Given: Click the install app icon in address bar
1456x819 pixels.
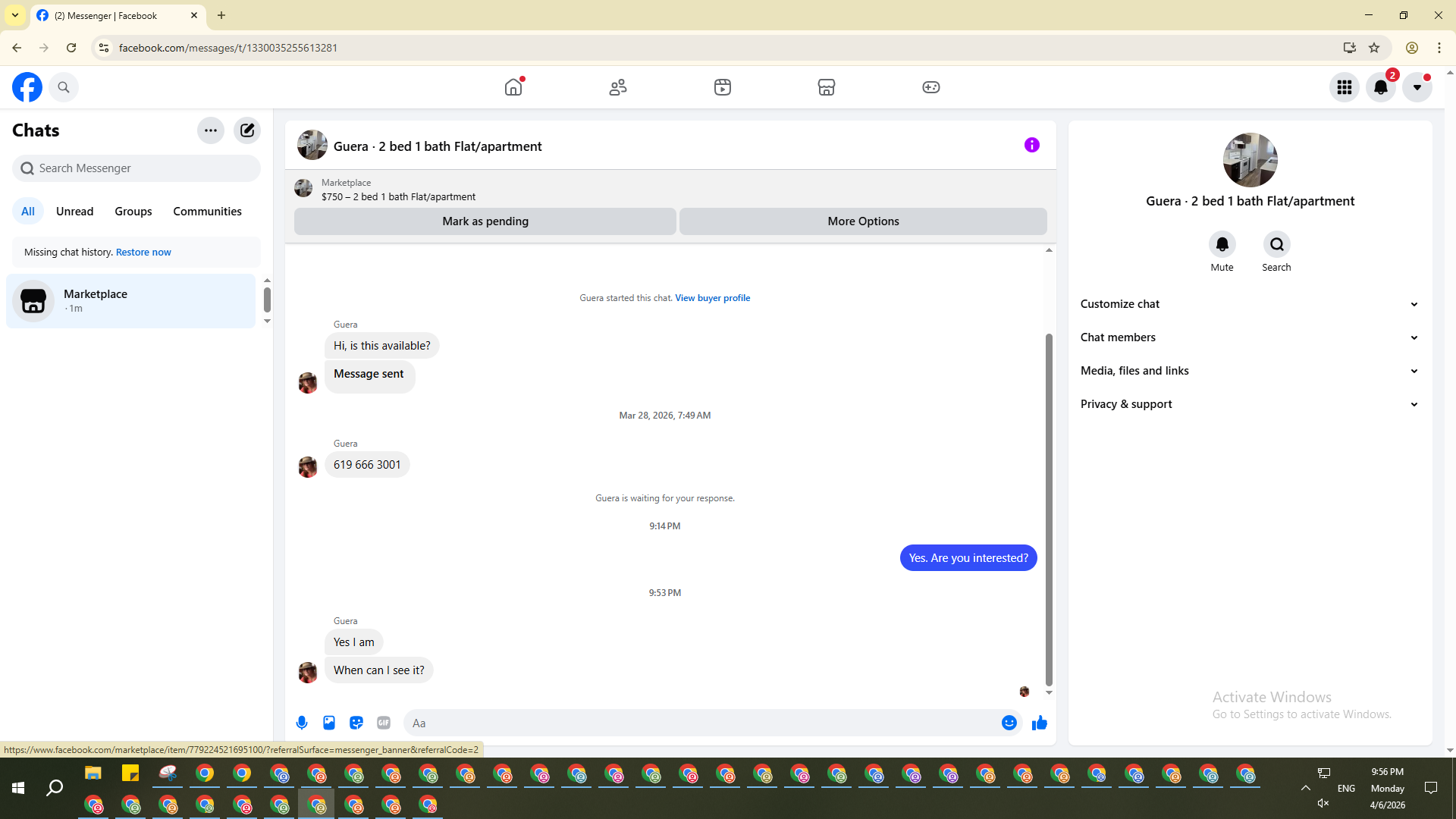Looking at the screenshot, I should pos(1350,48).
